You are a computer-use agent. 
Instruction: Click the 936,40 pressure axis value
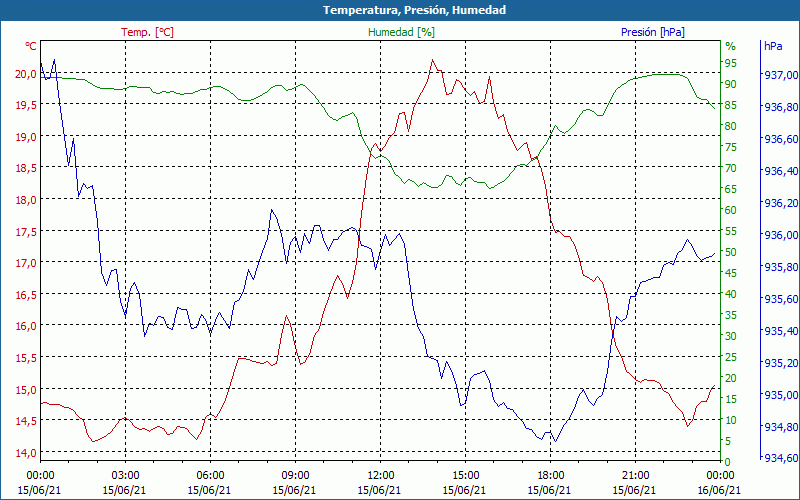(x=781, y=171)
